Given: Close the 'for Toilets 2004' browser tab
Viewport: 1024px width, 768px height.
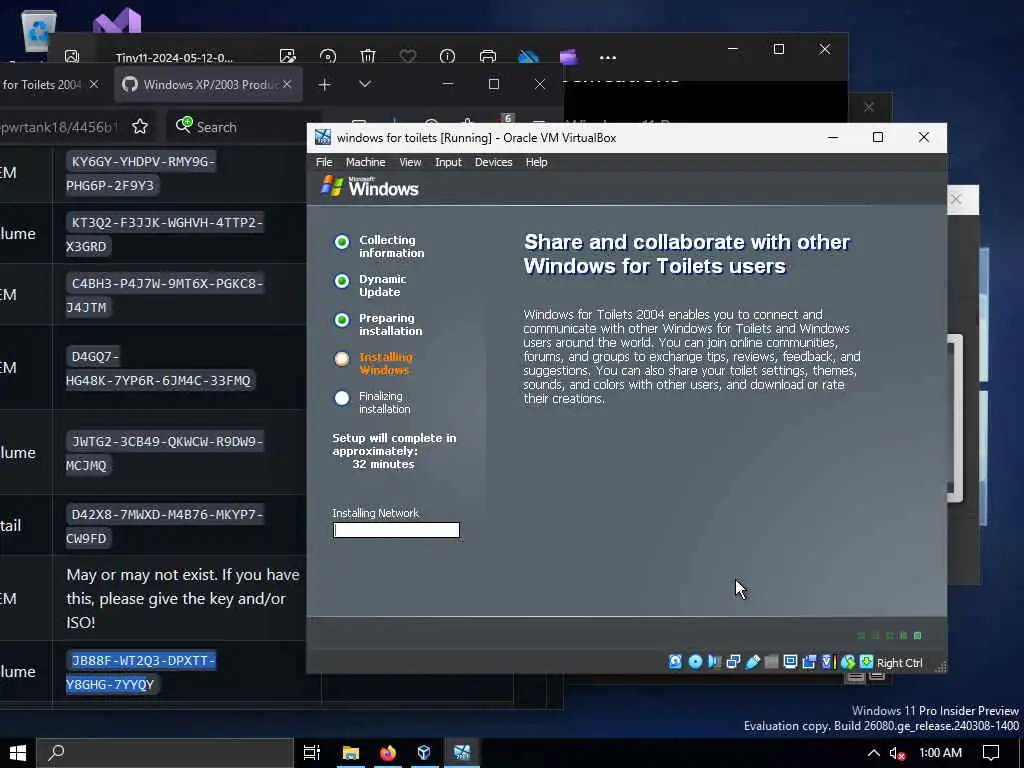Looking at the screenshot, I should click(x=94, y=84).
